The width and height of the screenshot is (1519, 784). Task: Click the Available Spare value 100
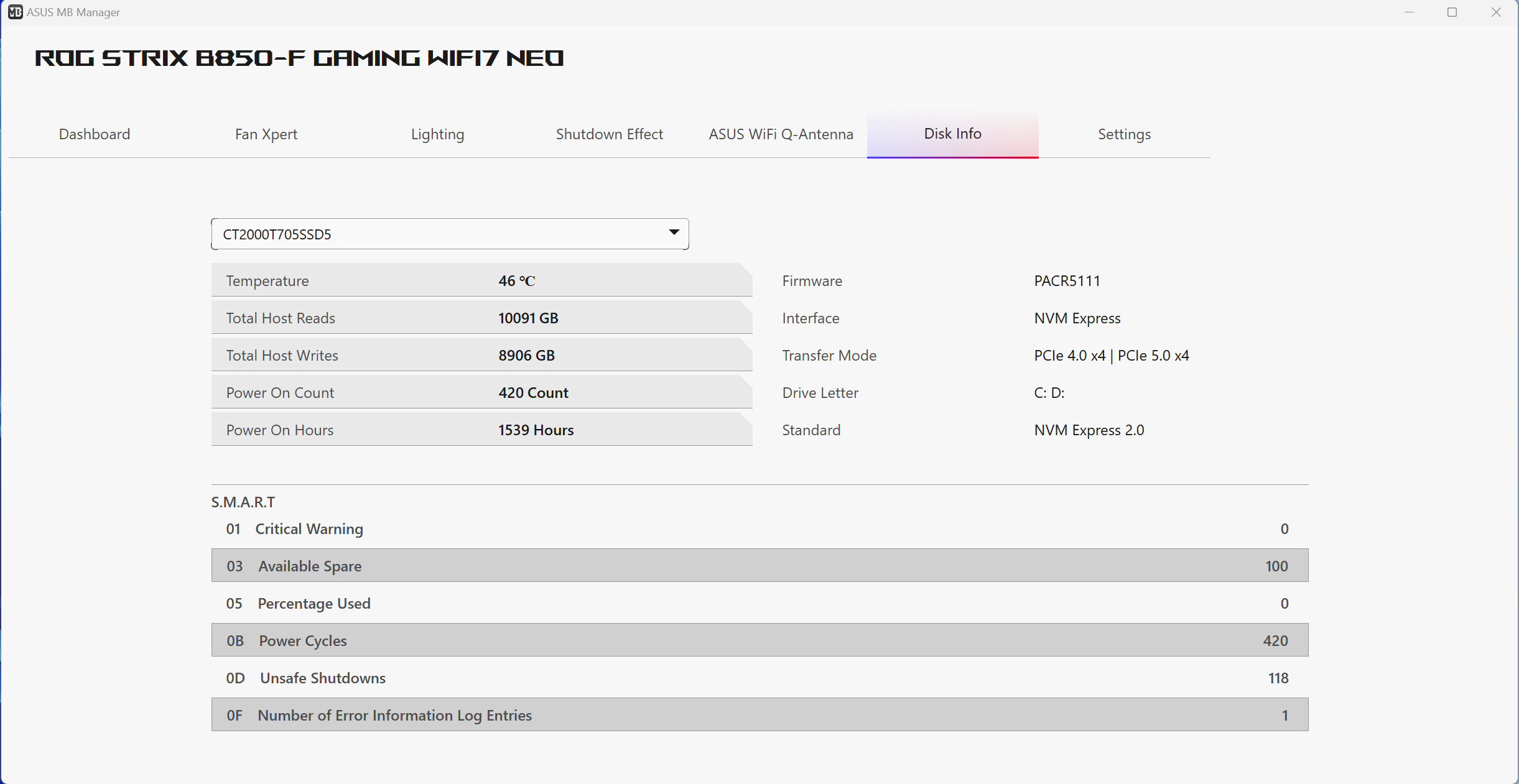pos(1276,566)
